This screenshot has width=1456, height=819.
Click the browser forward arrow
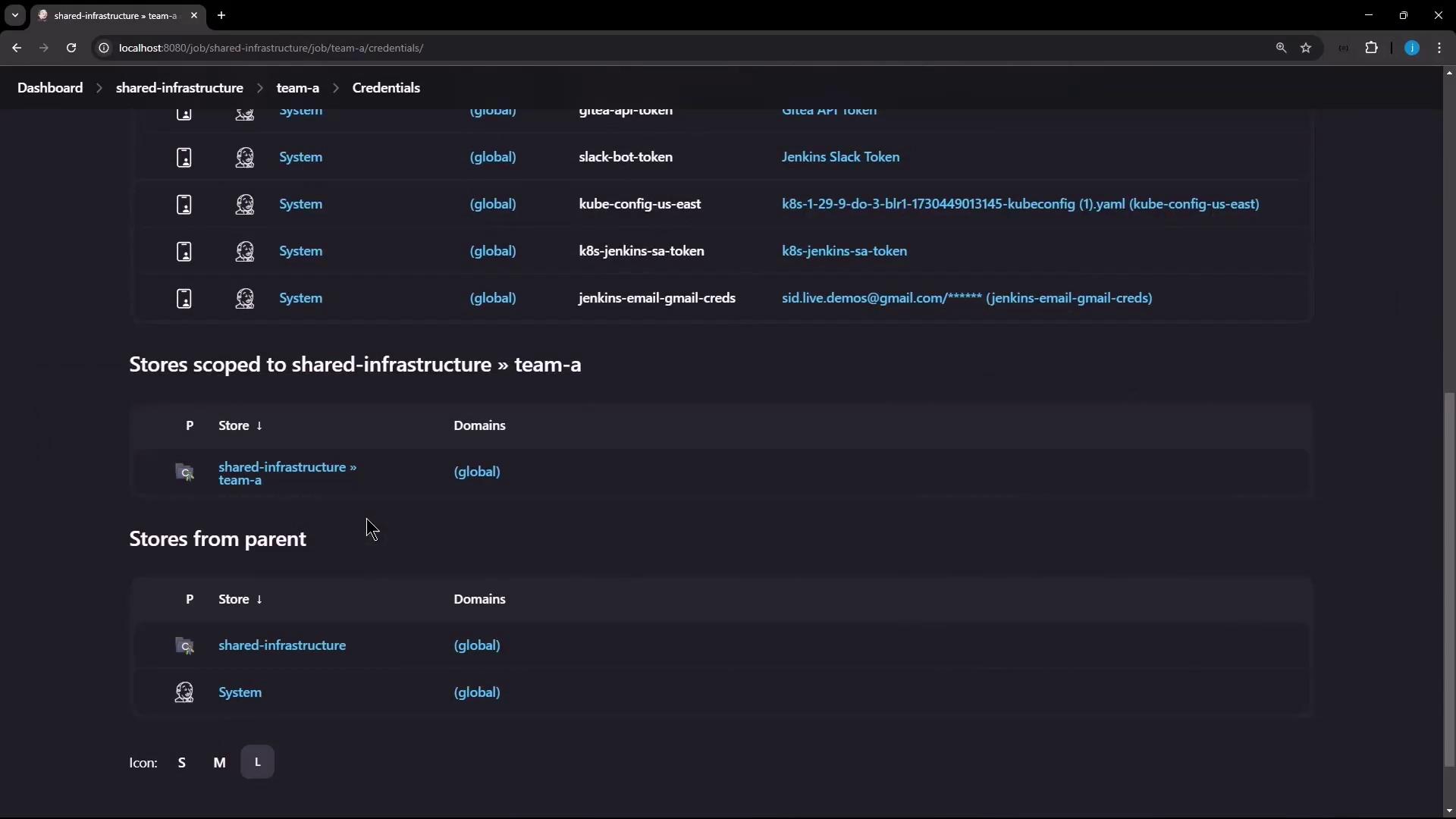[x=44, y=48]
